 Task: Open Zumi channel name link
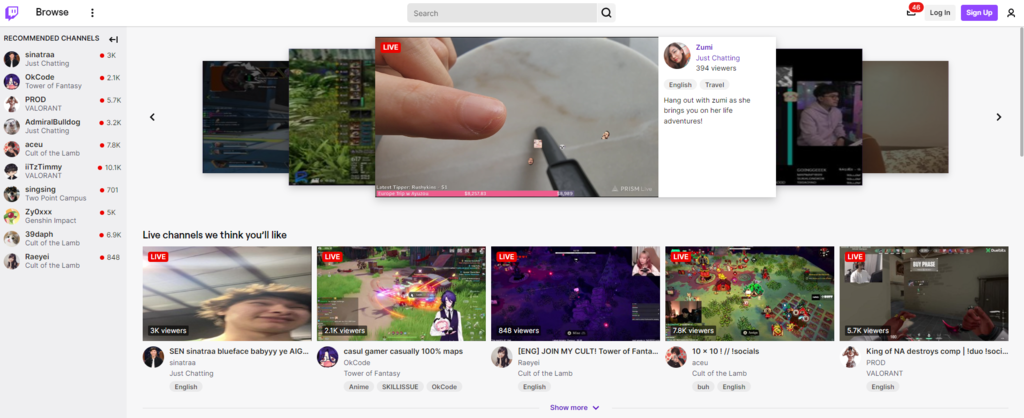[704, 47]
